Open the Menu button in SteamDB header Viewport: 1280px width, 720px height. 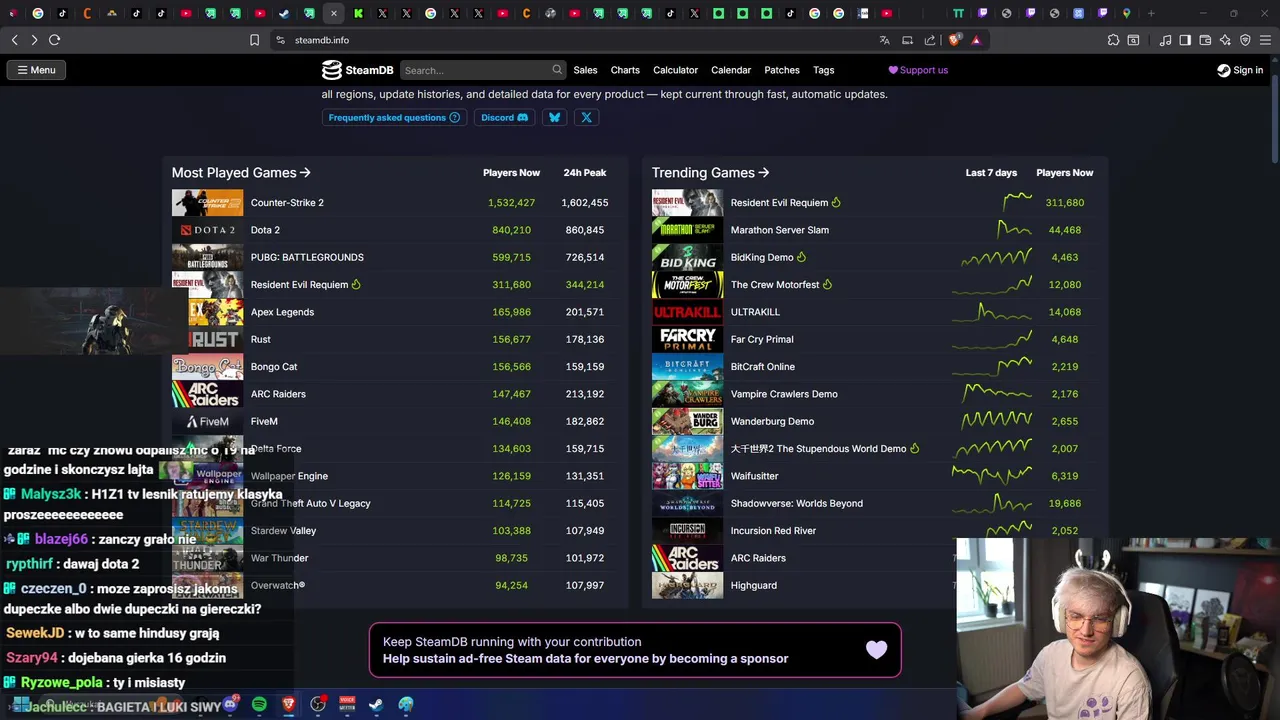[x=36, y=70]
